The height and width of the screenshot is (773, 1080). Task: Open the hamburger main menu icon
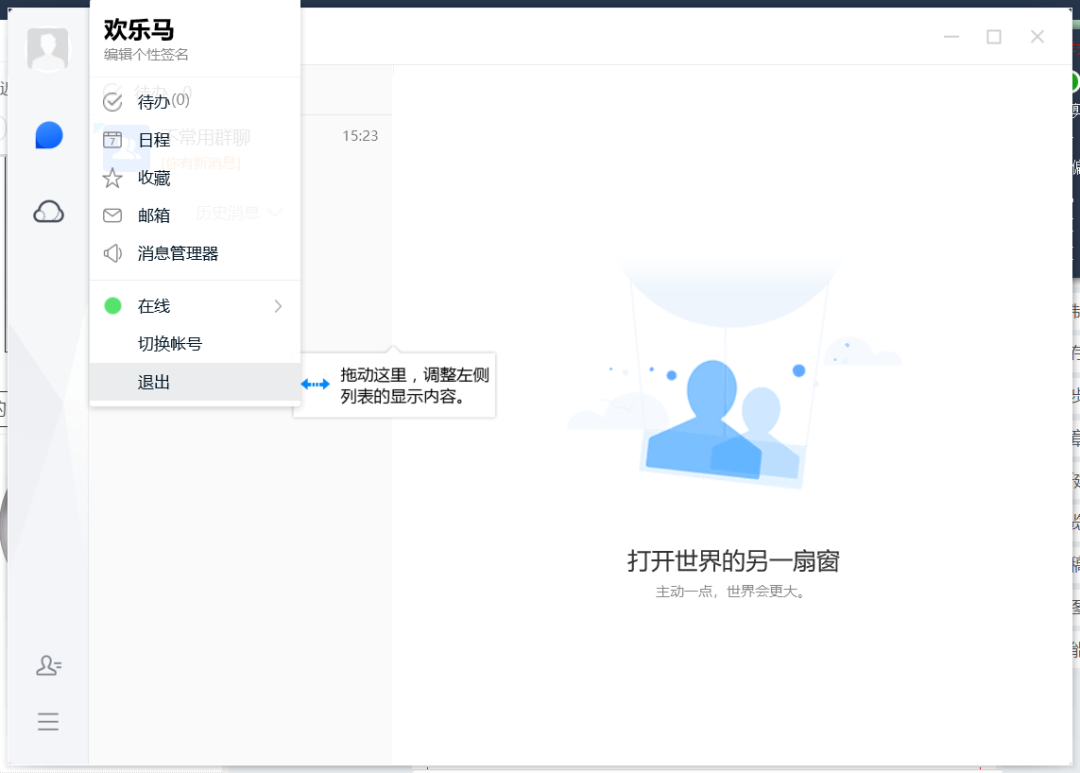48,721
